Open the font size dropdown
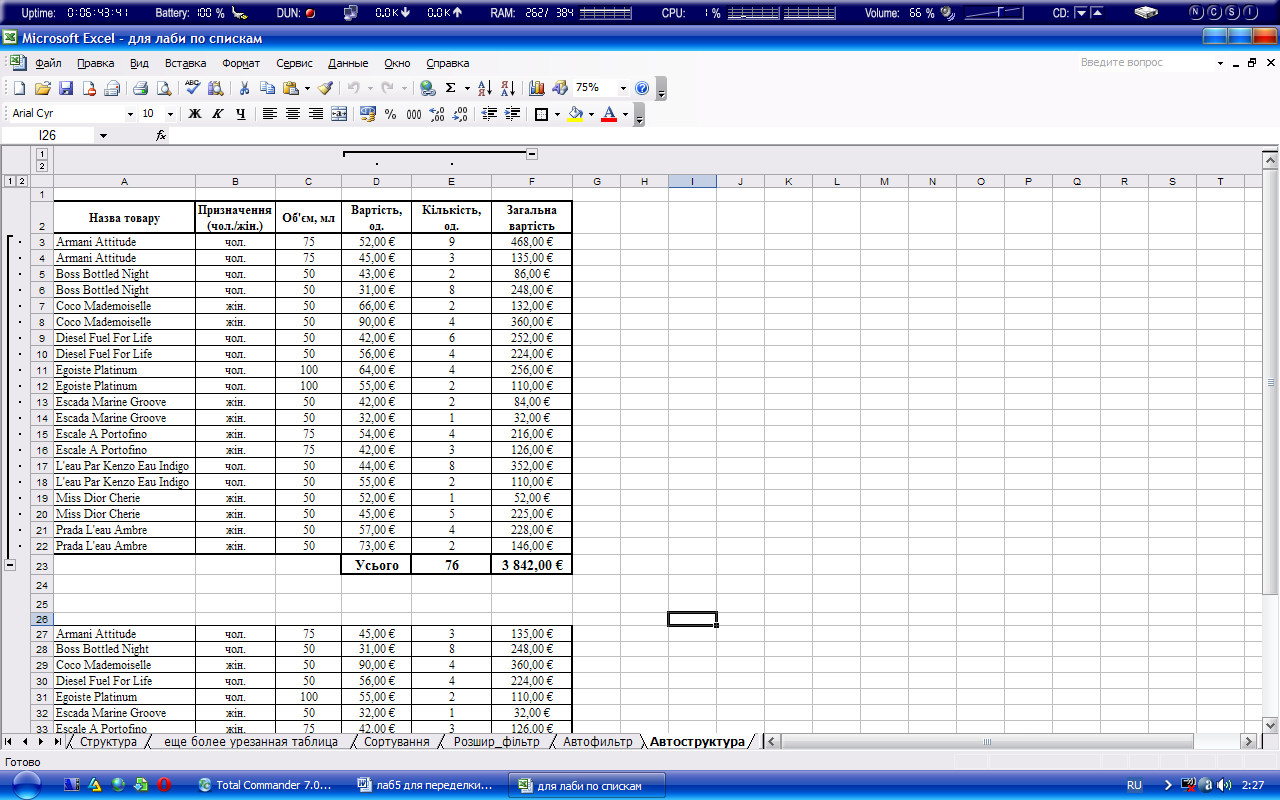 [170, 114]
